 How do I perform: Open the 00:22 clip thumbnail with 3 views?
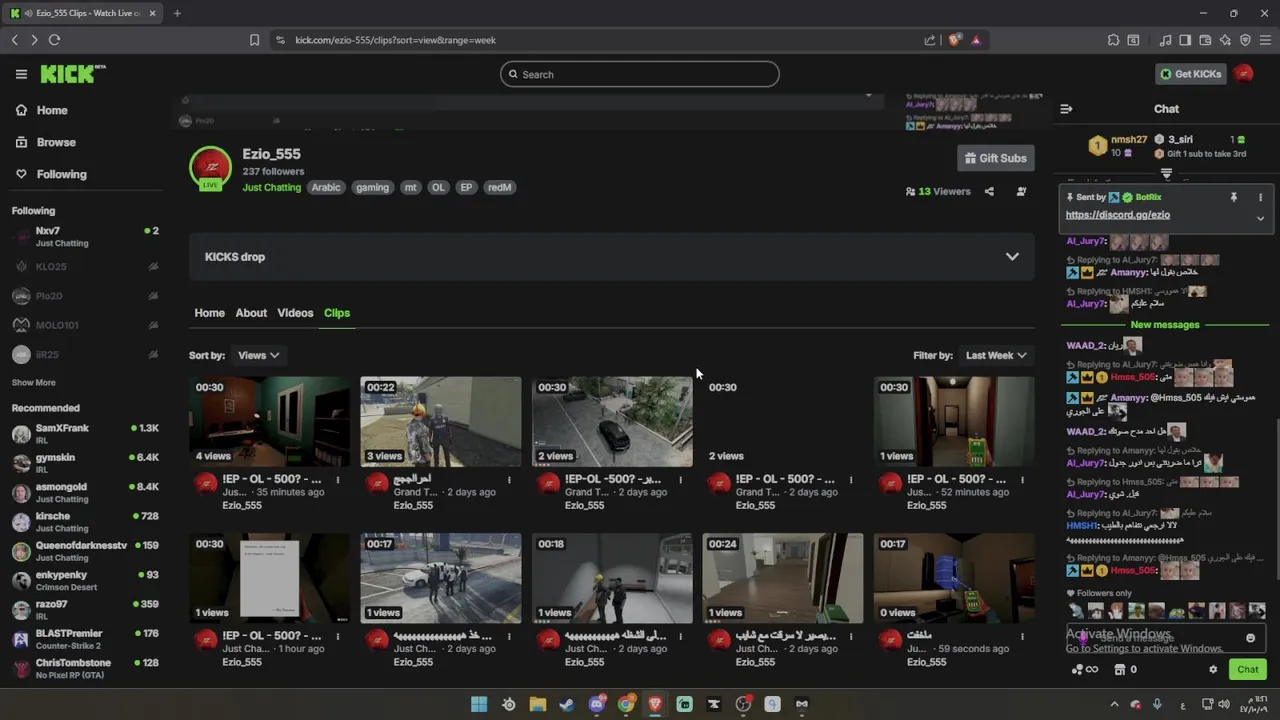tap(441, 422)
